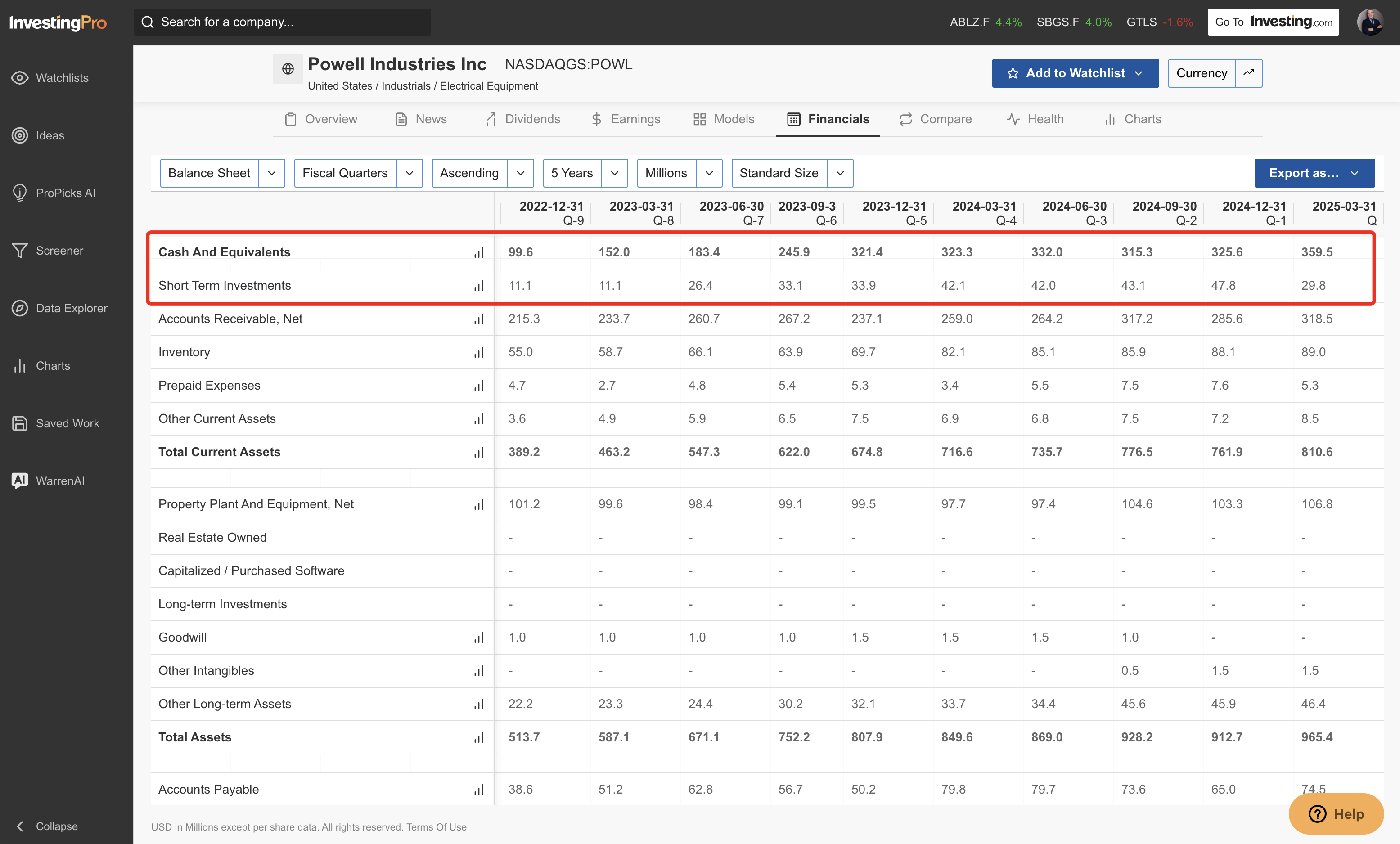Switch to the Compare tab
The image size is (1400, 844).
pos(935,119)
